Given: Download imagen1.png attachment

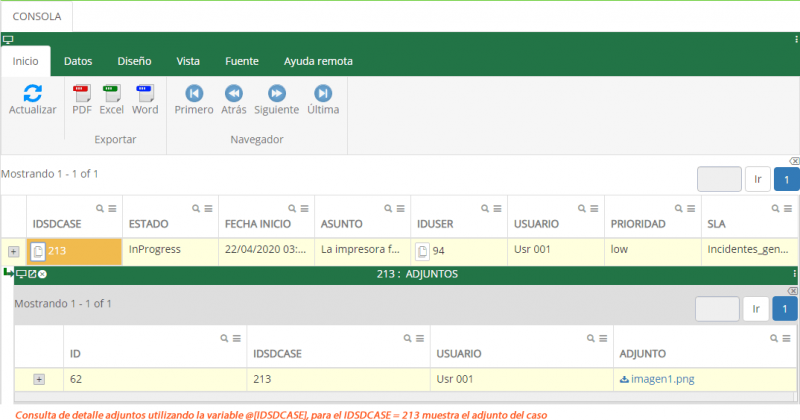Looking at the screenshot, I should (x=657, y=379).
